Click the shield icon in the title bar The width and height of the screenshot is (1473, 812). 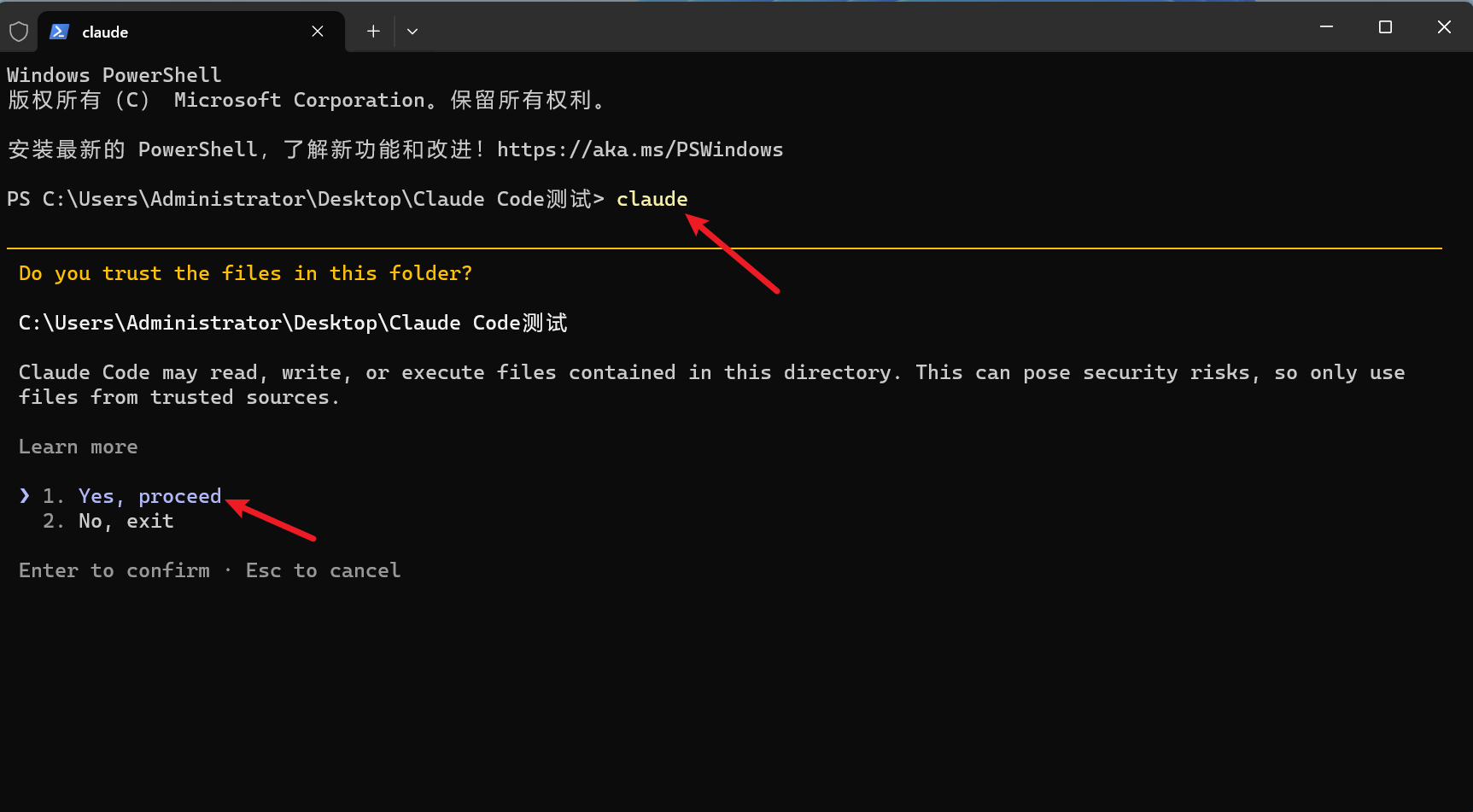(19, 32)
